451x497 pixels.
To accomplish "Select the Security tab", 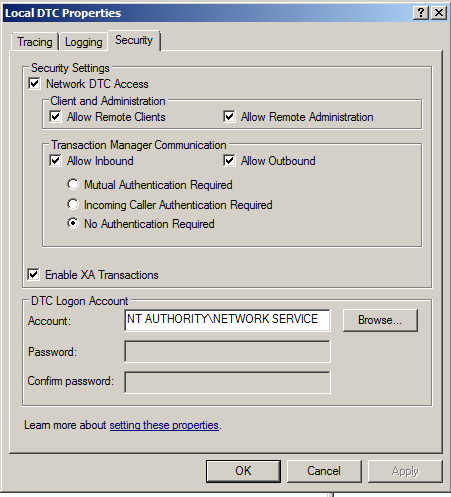I will (x=134, y=40).
